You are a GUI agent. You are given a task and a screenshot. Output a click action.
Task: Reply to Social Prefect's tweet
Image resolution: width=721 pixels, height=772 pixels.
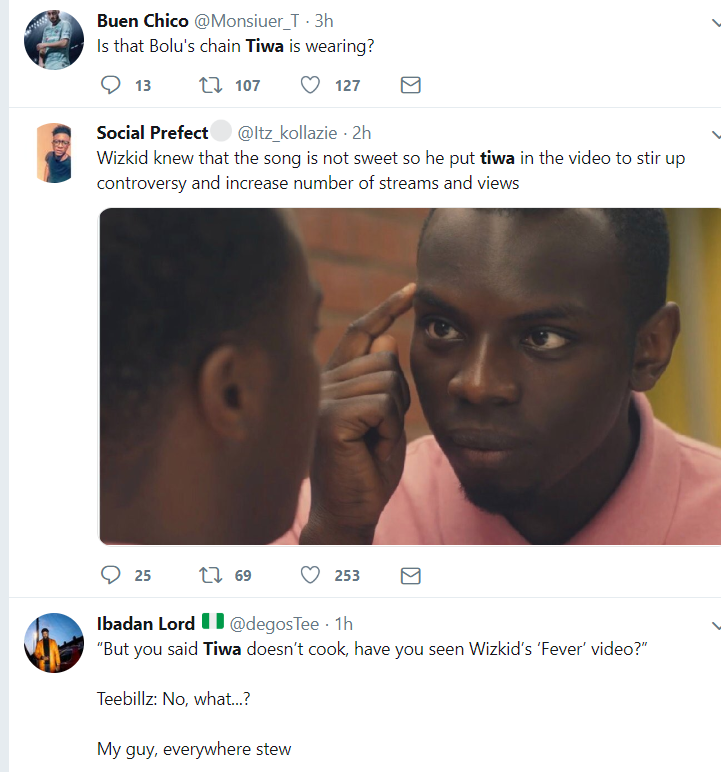[x=111, y=575]
